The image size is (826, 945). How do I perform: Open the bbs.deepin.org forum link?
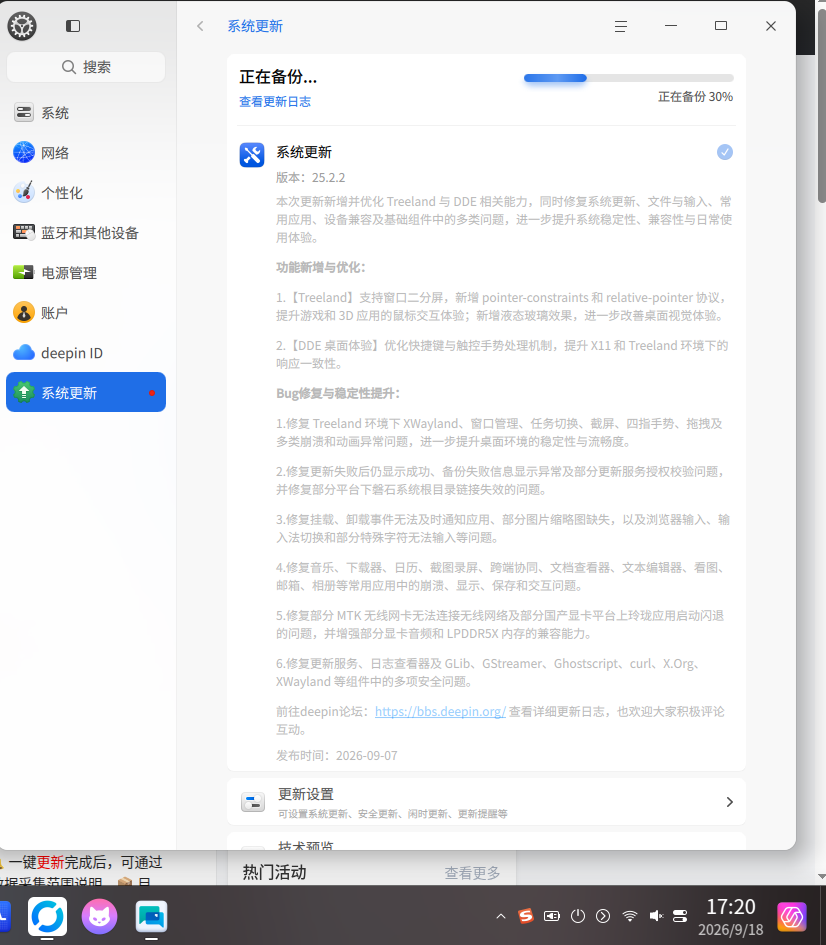[x=440, y=712]
